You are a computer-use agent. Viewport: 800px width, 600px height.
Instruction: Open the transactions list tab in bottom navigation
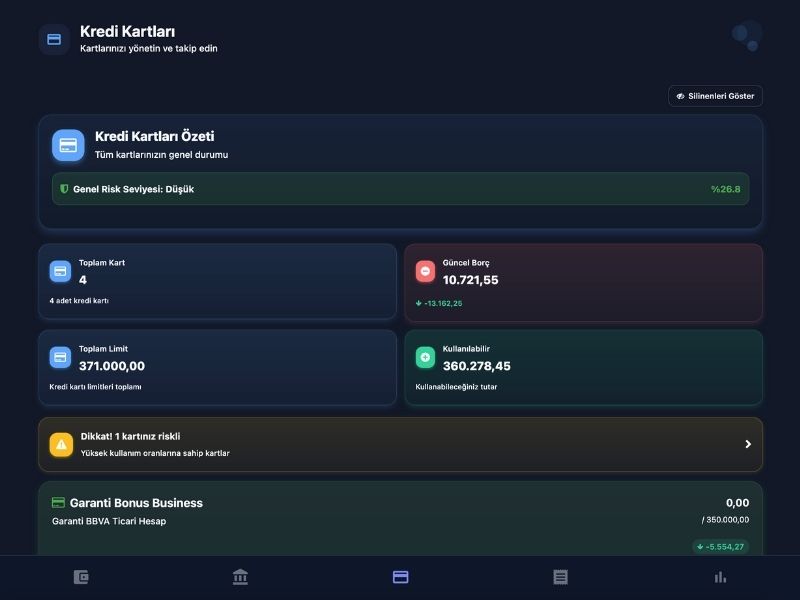[x=560, y=577]
